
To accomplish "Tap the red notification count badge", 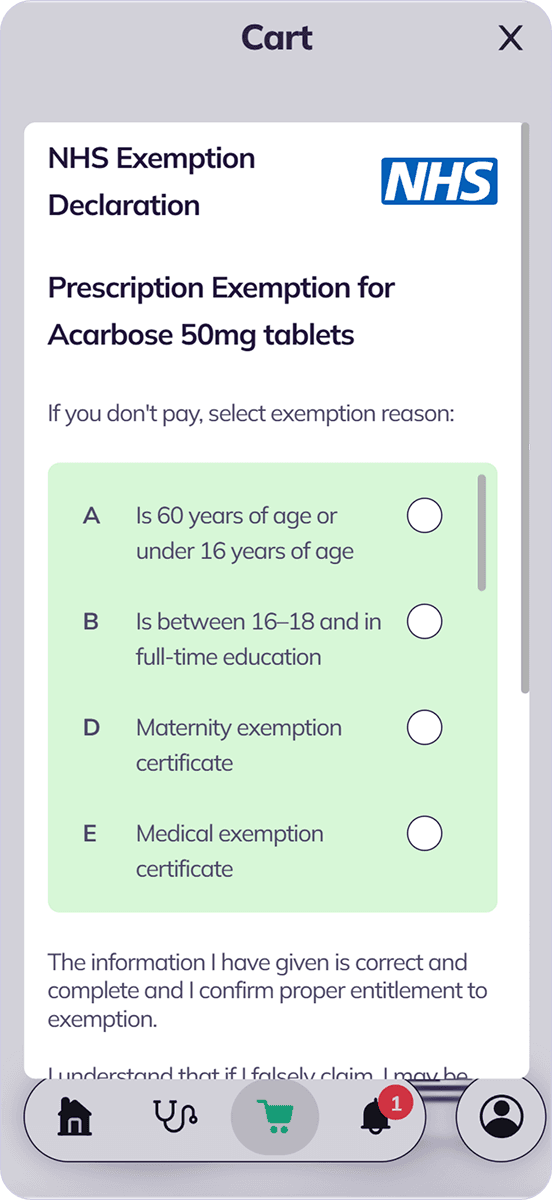I will point(397,1104).
